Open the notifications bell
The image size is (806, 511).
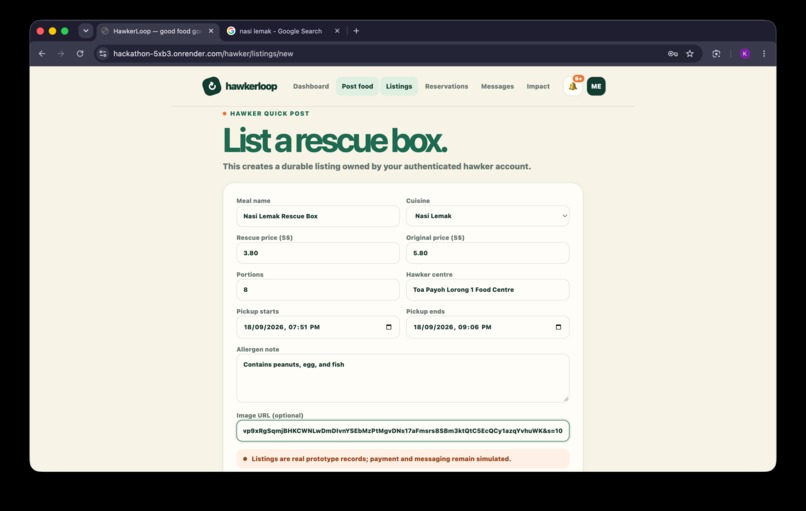[x=573, y=86]
